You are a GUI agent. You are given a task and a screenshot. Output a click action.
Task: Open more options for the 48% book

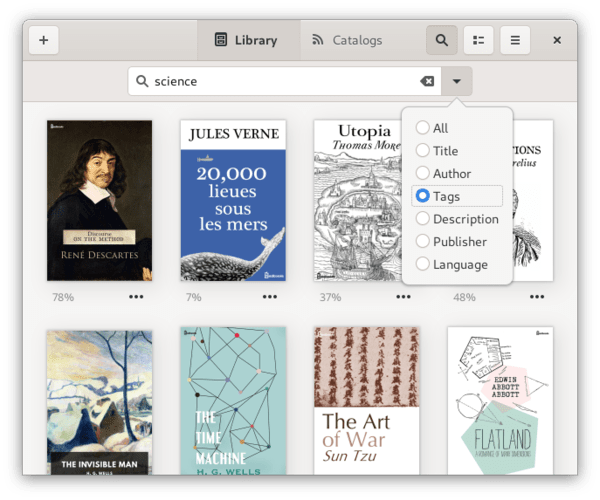[537, 297]
